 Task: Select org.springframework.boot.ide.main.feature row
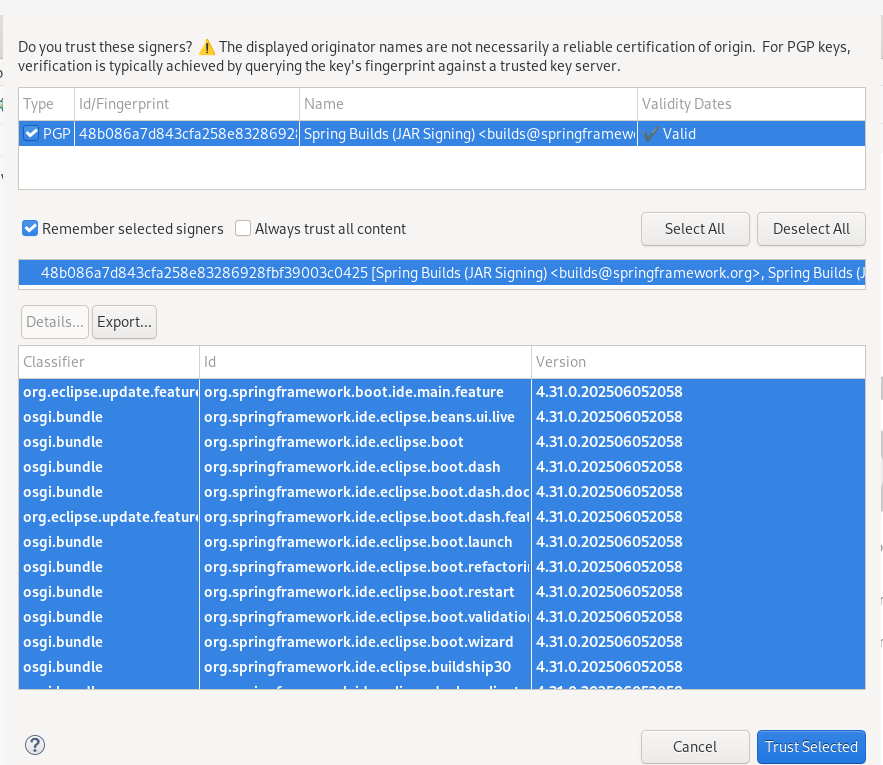click(442, 392)
